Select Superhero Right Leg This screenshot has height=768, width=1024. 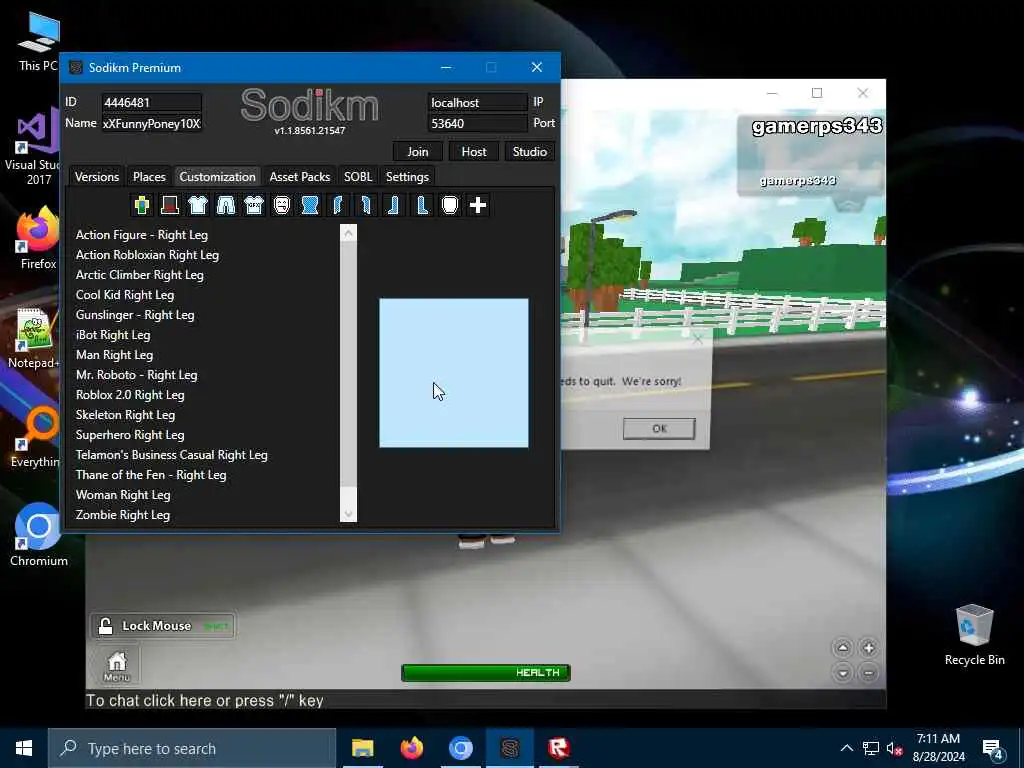pos(130,435)
